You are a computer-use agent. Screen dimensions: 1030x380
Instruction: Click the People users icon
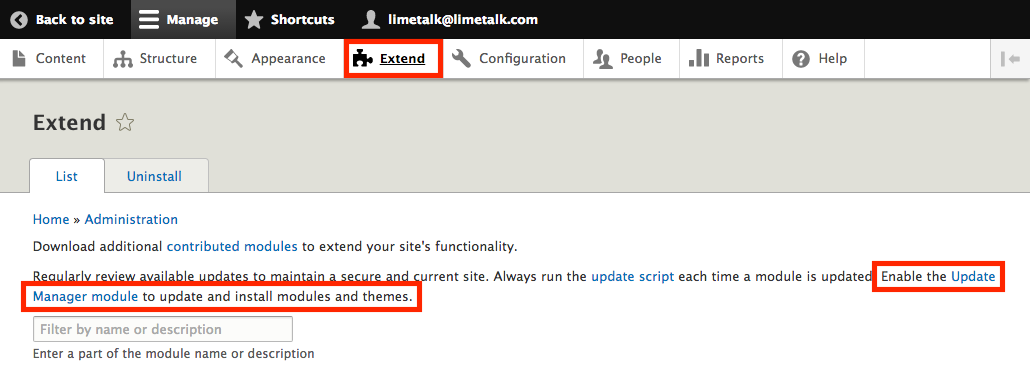pos(602,59)
